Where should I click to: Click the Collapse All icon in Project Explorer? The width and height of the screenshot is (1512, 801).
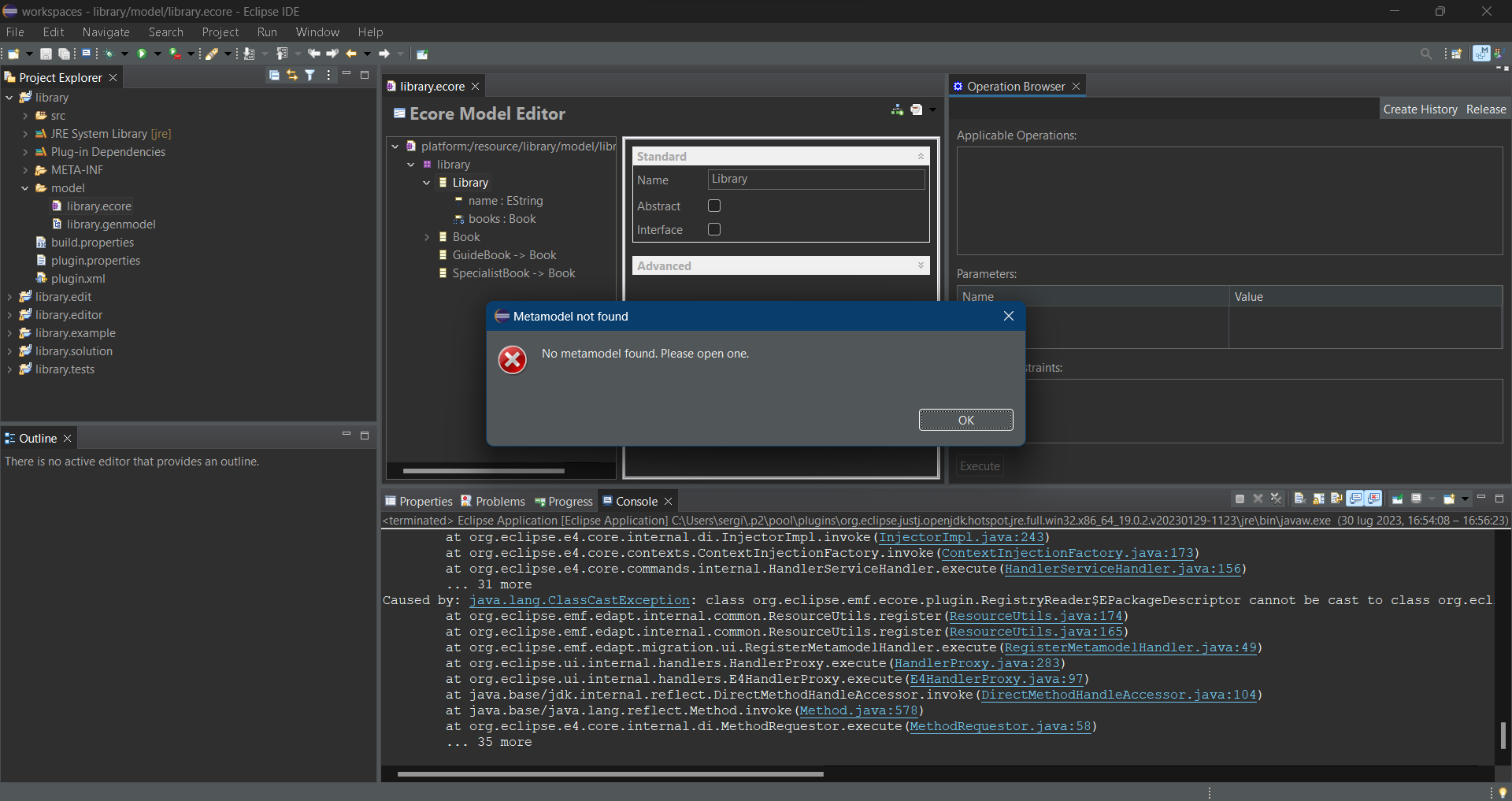click(x=274, y=76)
